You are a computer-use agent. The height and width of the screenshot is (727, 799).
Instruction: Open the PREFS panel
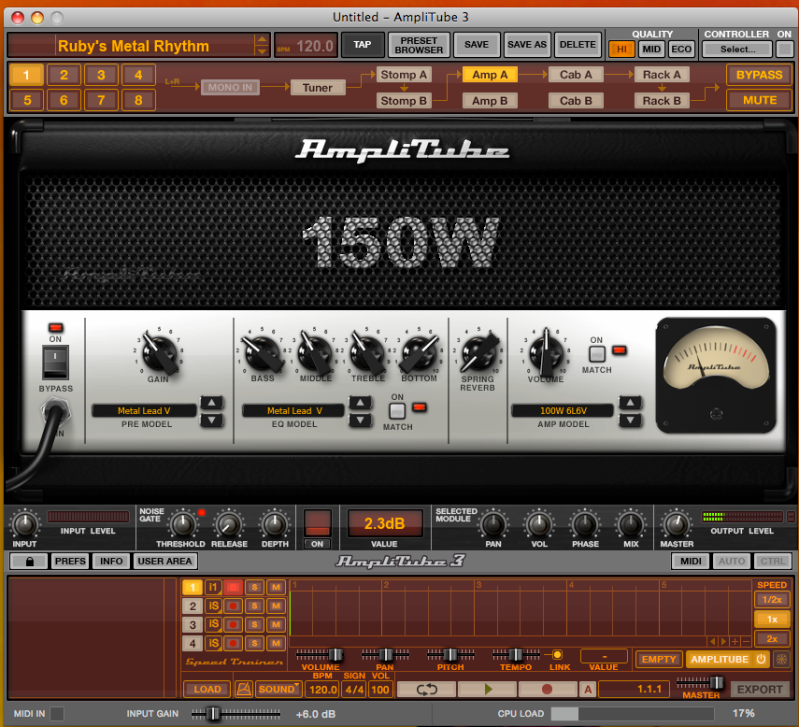70,561
